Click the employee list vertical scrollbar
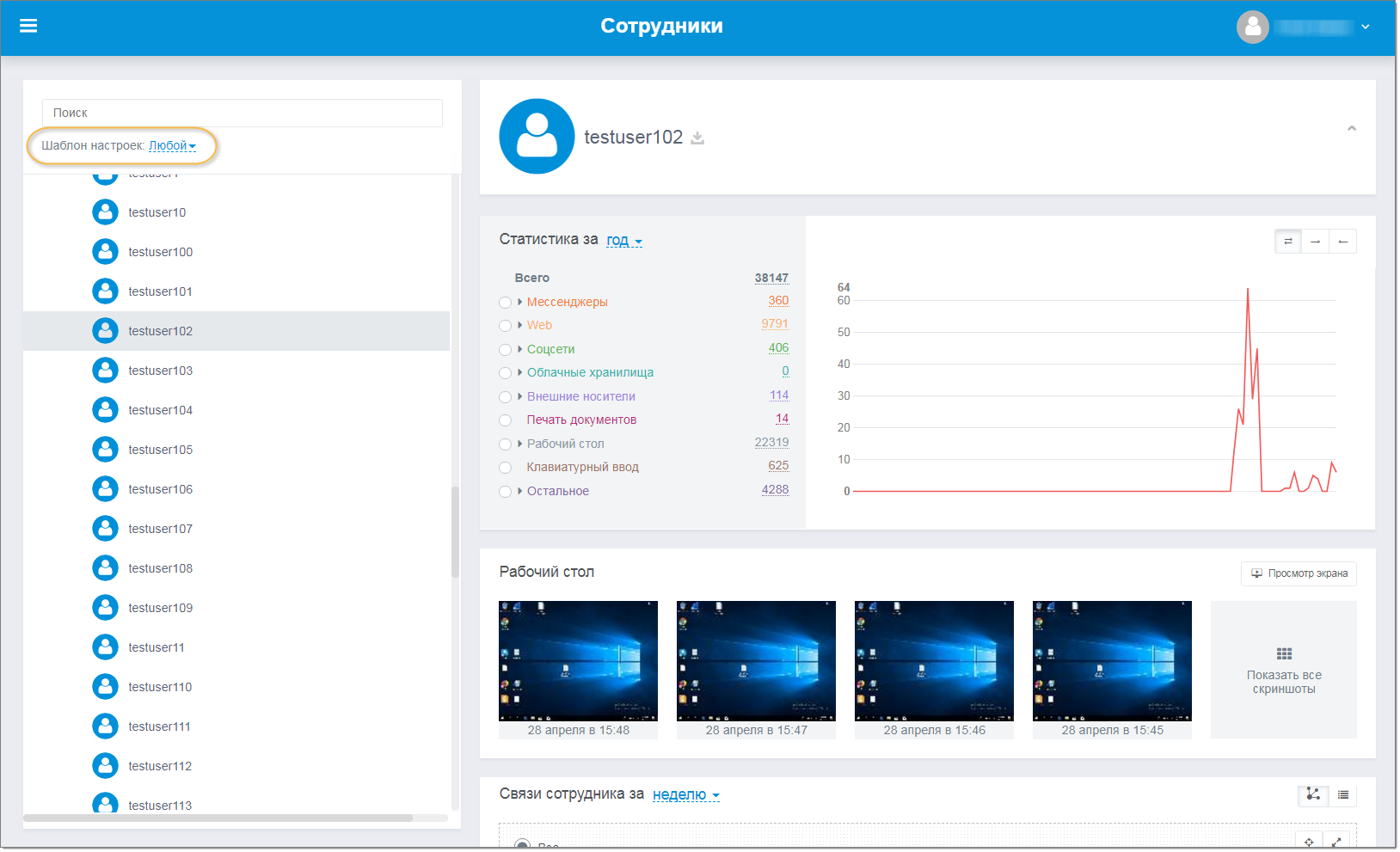The height and width of the screenshot is (852, 1400). point(455,532)
